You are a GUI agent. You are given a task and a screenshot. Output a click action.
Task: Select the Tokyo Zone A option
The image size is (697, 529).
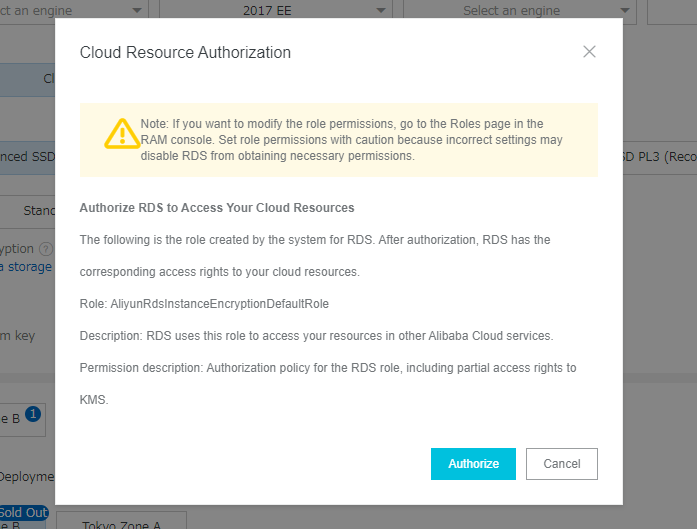click(121, 522)
